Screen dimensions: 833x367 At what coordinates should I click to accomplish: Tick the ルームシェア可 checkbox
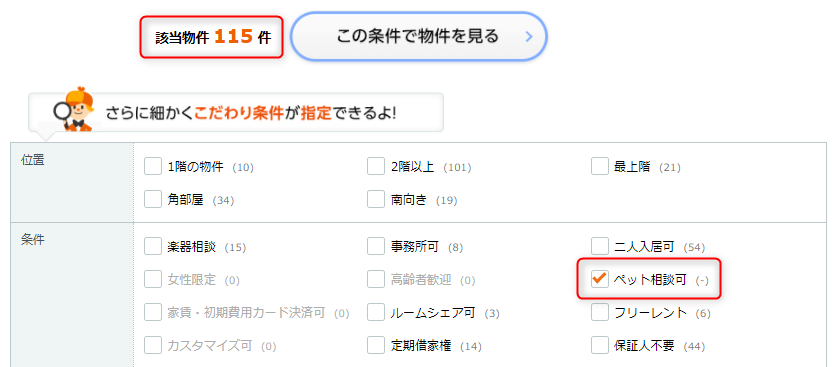tap(376, 312)
